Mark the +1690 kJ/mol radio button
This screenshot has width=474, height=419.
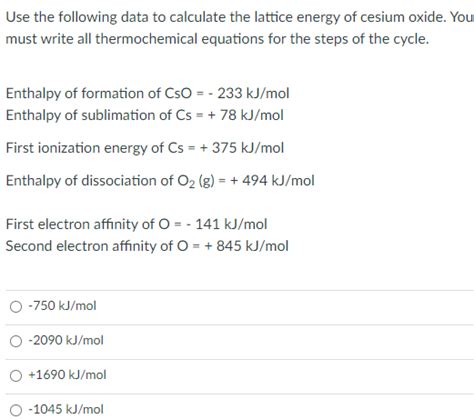coord(16,376)
